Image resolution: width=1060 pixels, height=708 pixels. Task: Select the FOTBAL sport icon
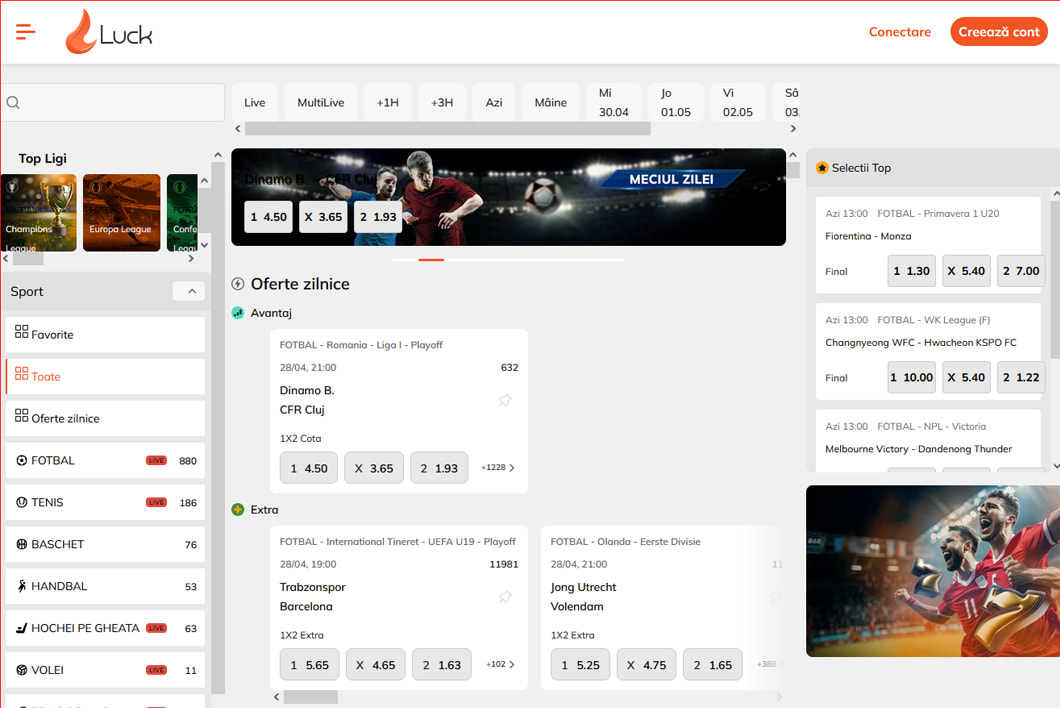point(22,461)
